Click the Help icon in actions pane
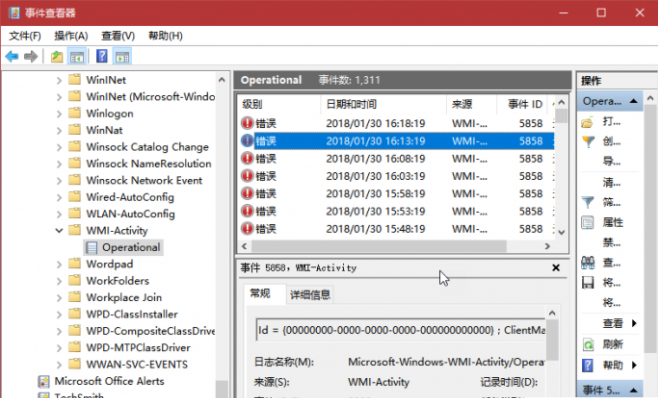 coord(588,365)
